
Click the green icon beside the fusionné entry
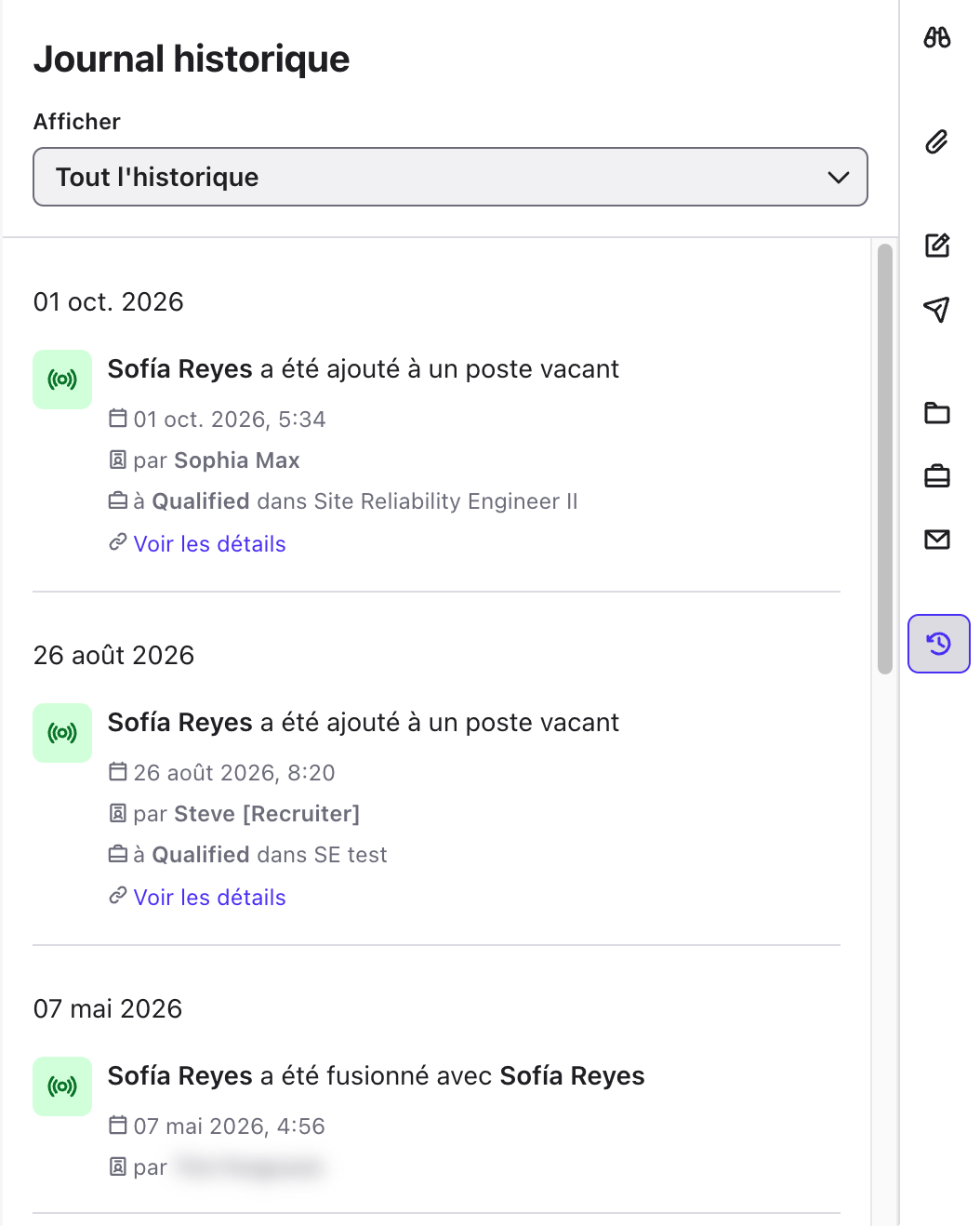pyautogui.click(x=62, y=1086)
